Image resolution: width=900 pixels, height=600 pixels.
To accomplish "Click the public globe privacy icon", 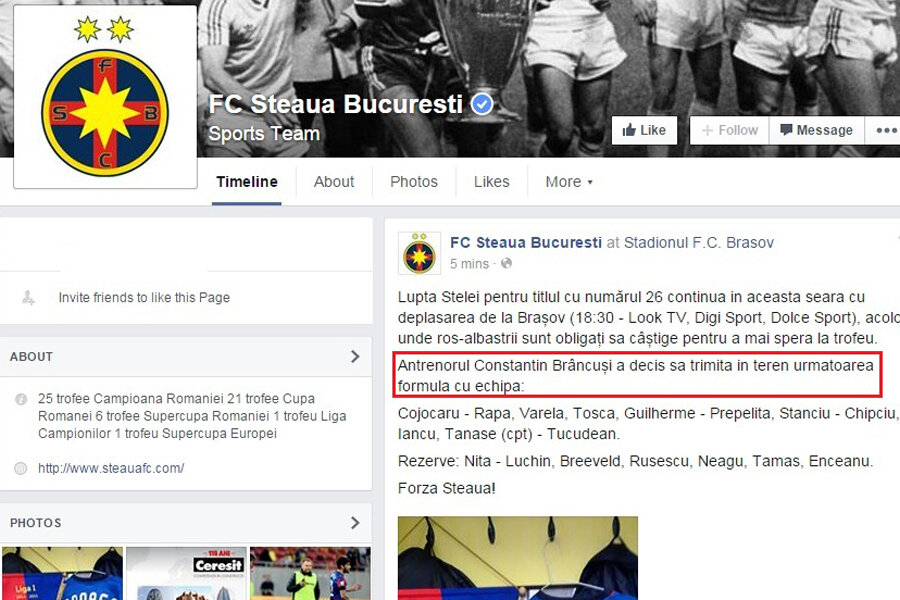I will click(506, 264).
